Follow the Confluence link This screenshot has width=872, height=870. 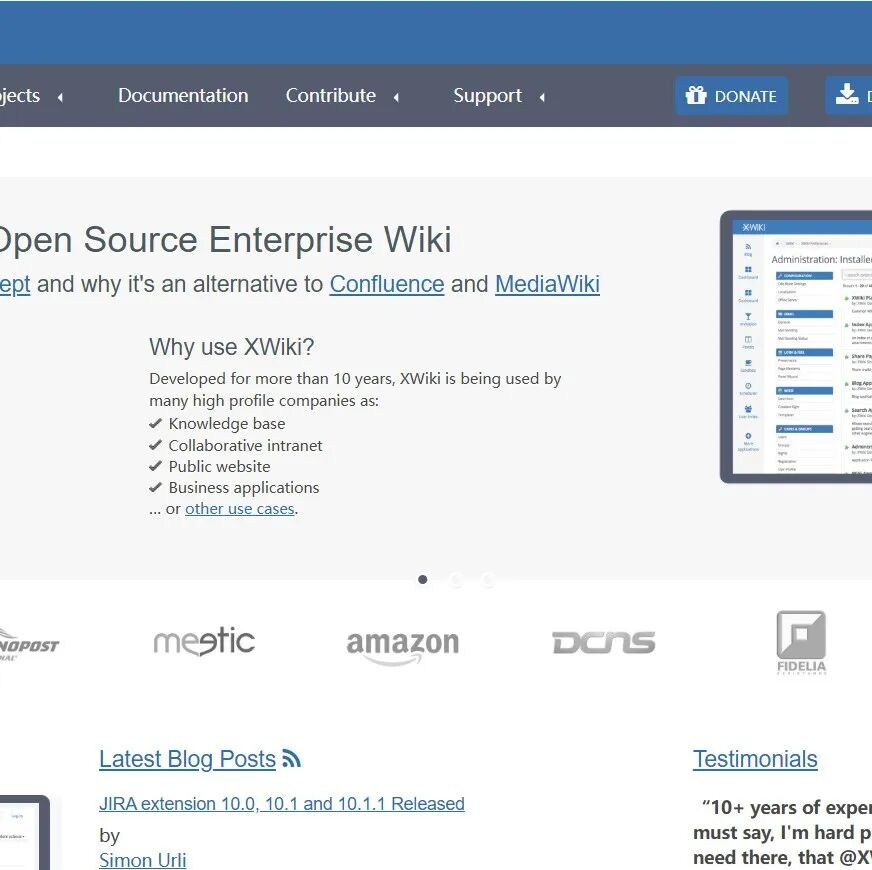coord(387,284)
